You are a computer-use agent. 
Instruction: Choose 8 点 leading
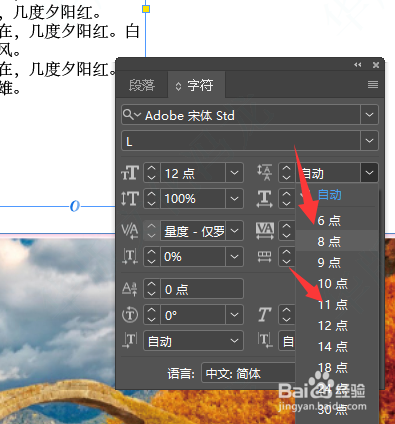click(x=337, y=241)
